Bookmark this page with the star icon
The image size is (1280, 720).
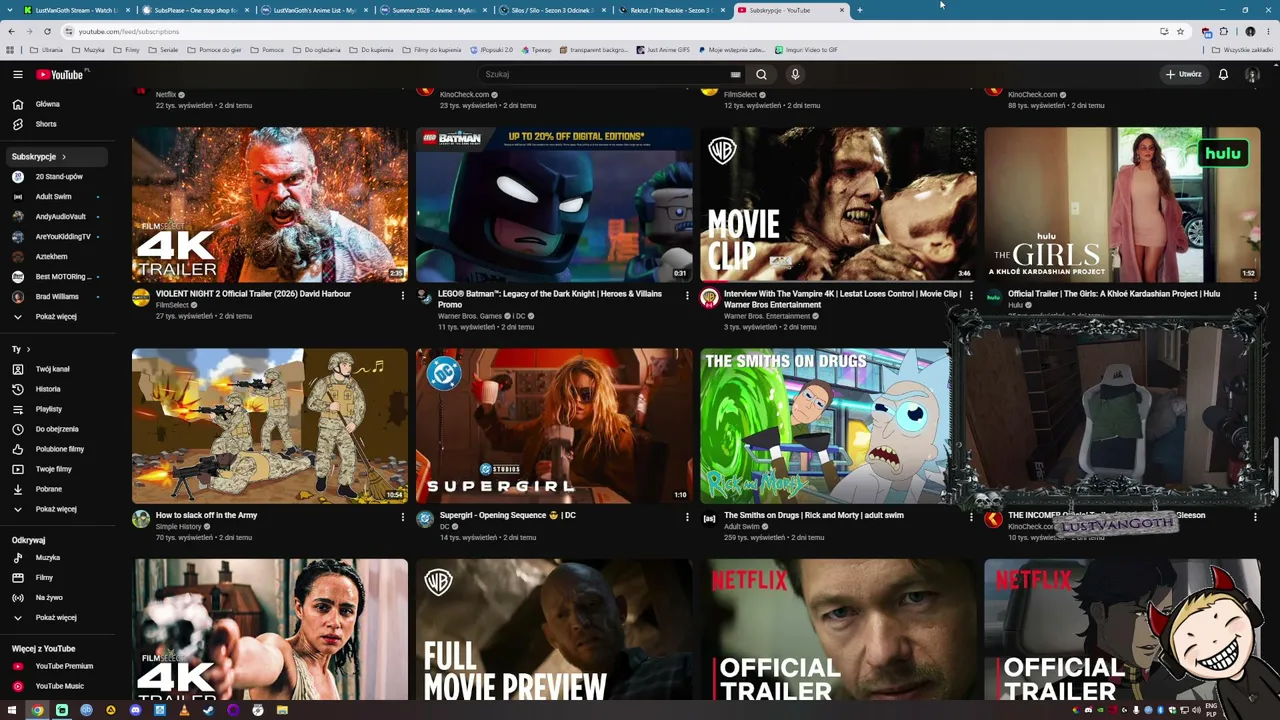coord(1180,31)
